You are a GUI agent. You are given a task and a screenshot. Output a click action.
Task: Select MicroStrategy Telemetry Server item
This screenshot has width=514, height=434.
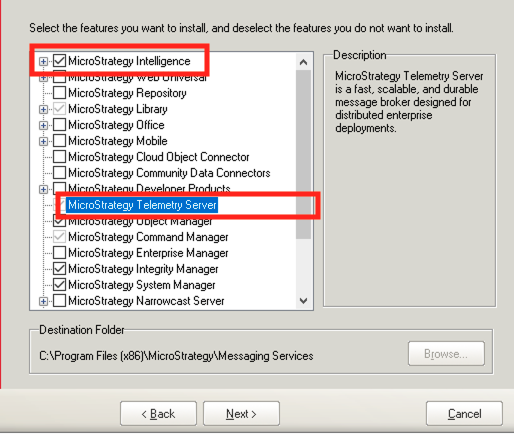(x=142, y=205)
